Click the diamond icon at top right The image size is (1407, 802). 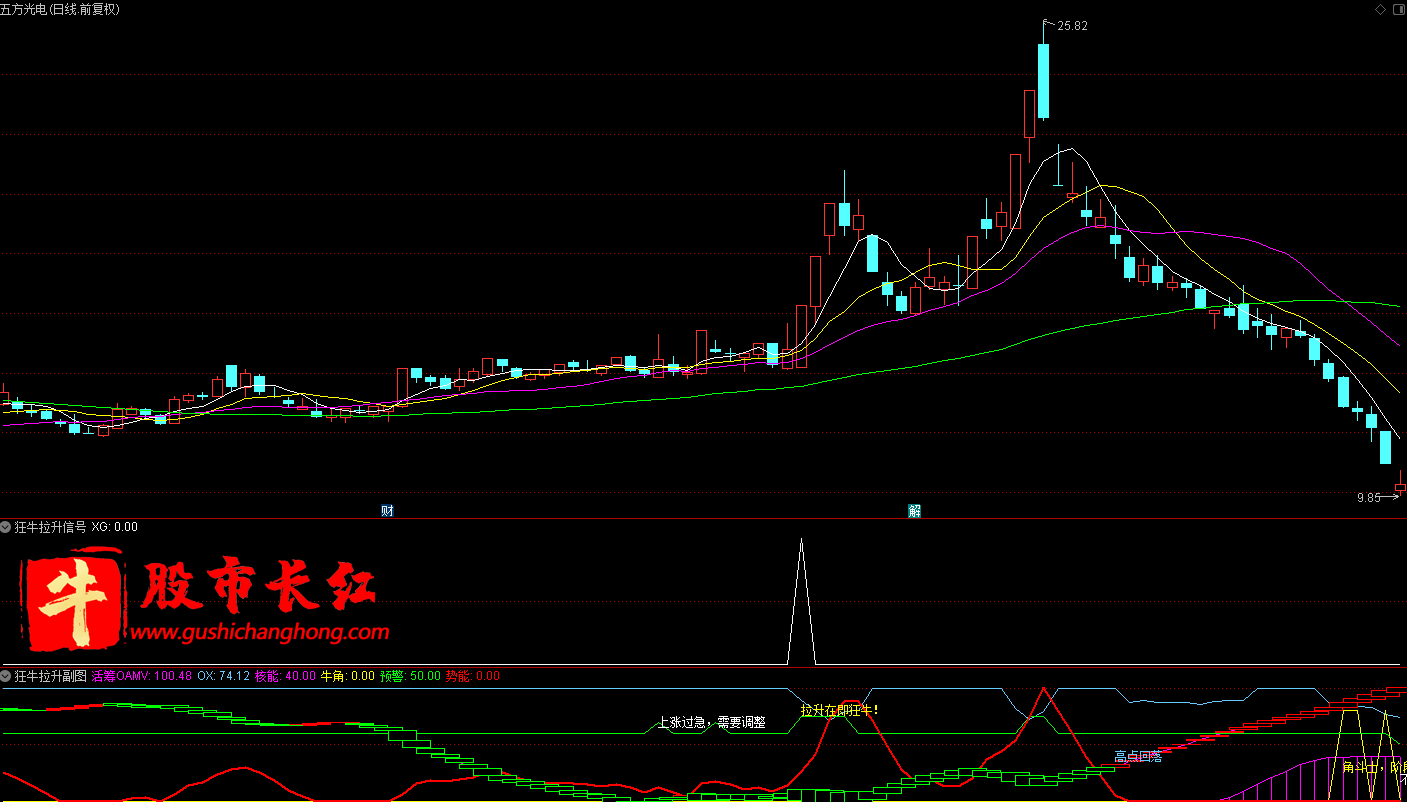tap(1381, 9)
